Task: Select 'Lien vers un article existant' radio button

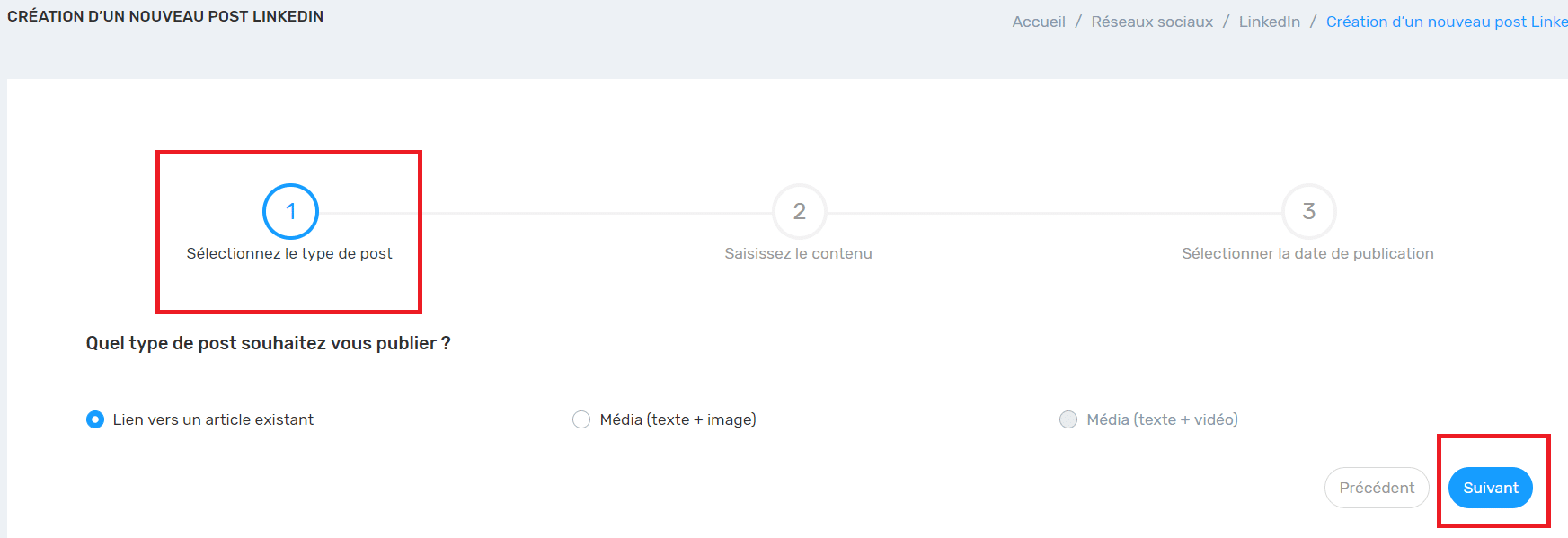Action: coord(95,419)
